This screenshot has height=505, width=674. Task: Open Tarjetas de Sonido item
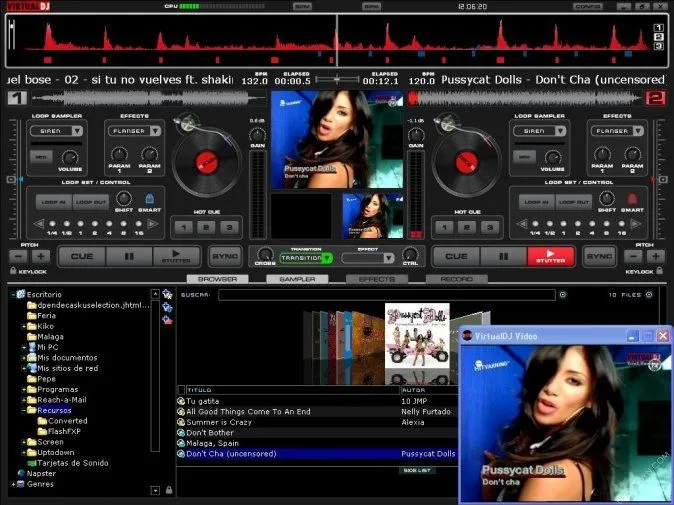(x=73, y=463)
